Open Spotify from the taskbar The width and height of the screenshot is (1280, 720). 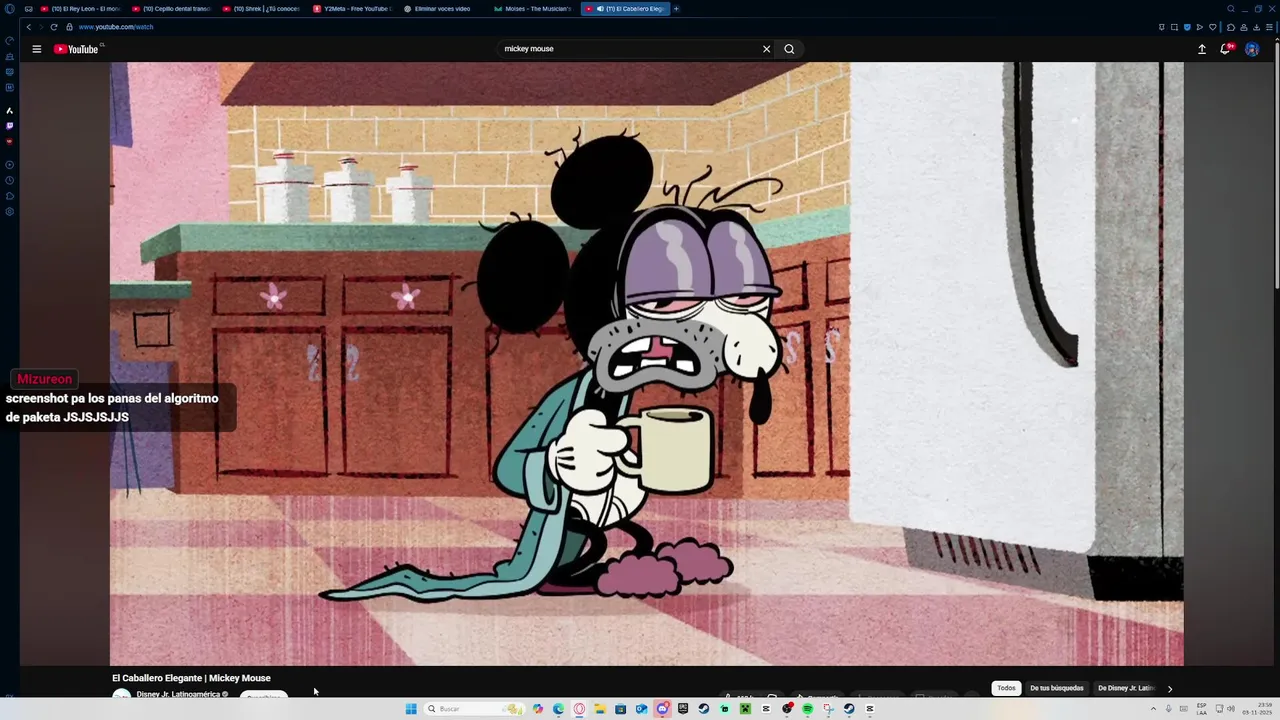point(807,709)
